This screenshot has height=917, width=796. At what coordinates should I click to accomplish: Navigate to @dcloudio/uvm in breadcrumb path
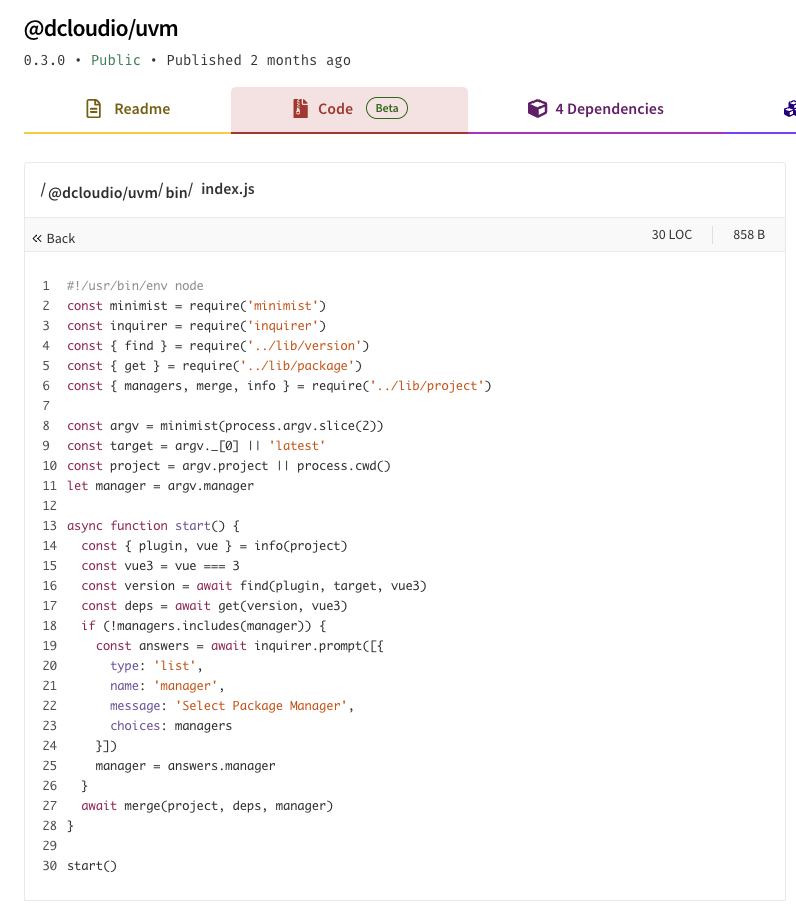pos(103,193)
